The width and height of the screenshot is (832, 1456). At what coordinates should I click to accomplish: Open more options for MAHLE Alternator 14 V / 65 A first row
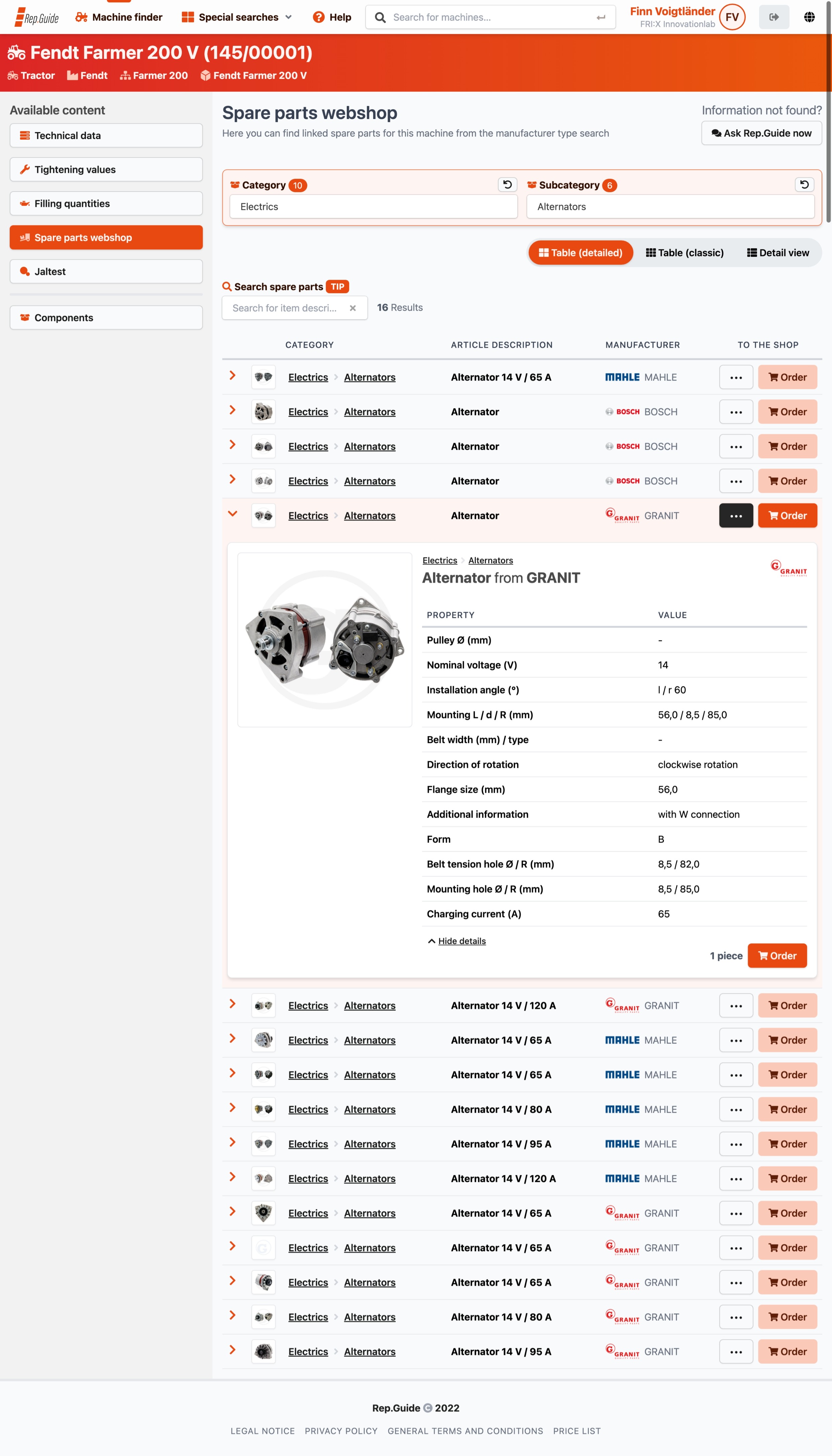pyautogui.click(x=735, y=377)
